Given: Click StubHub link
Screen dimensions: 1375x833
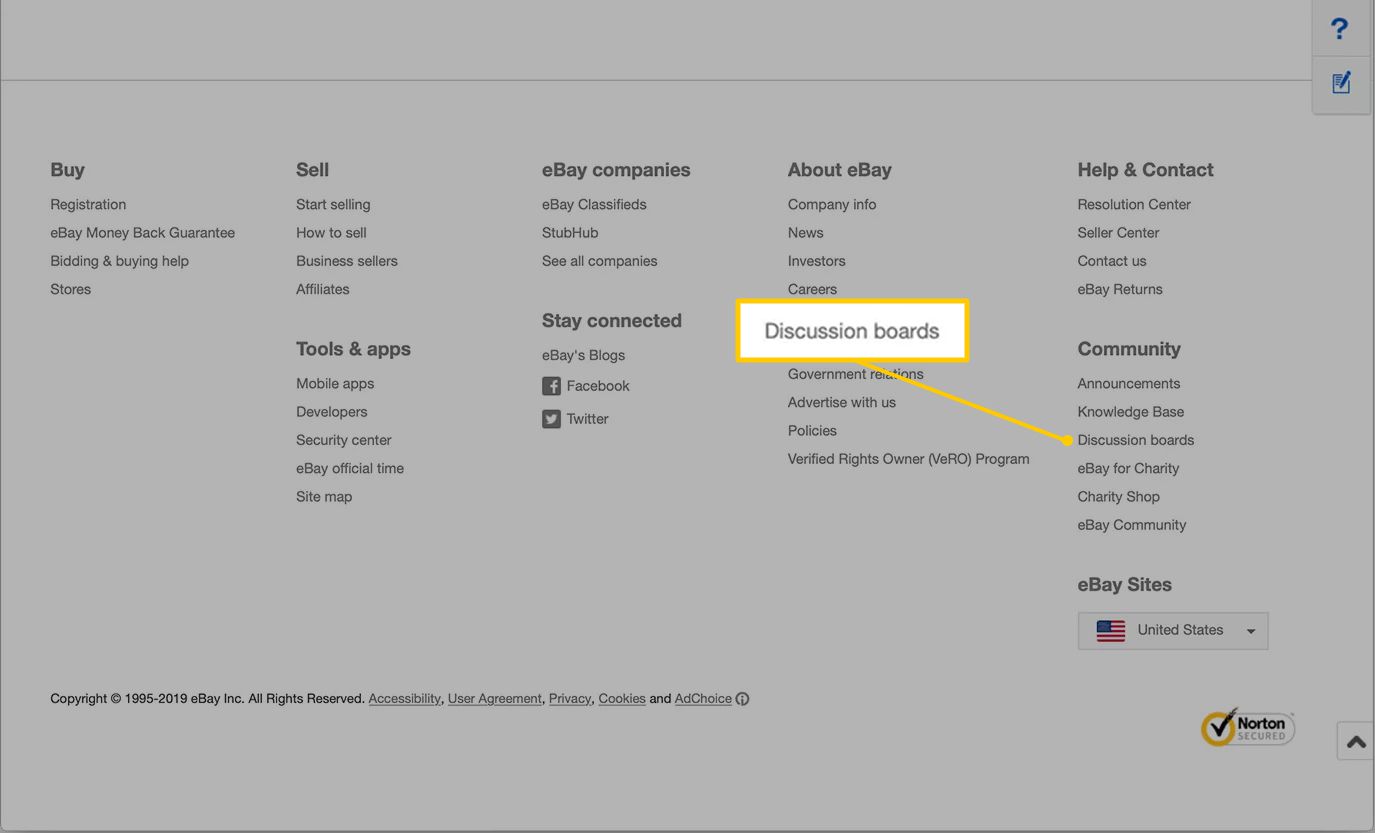Looking at the screenshot, I should 570,232.
